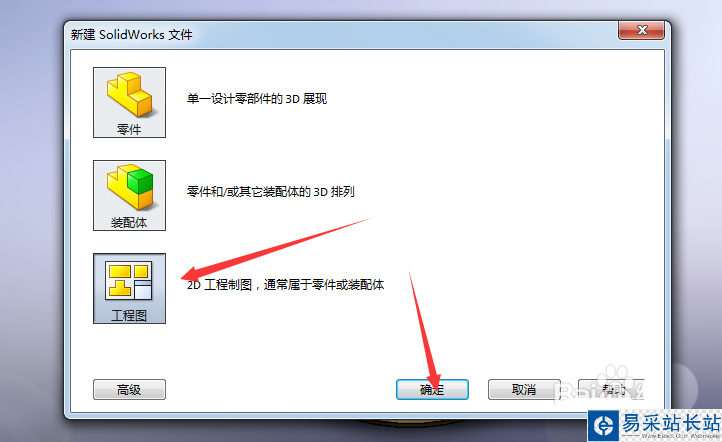Viewport: 722px width, 442px height.
Task: Click the 零件和/或其它装配体的 3D 排列 description
Action: click(271, 192)
